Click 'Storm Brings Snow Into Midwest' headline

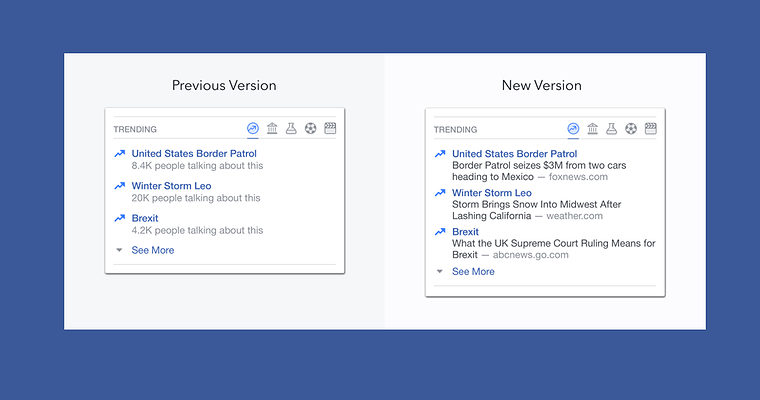[x=537, y=210]
